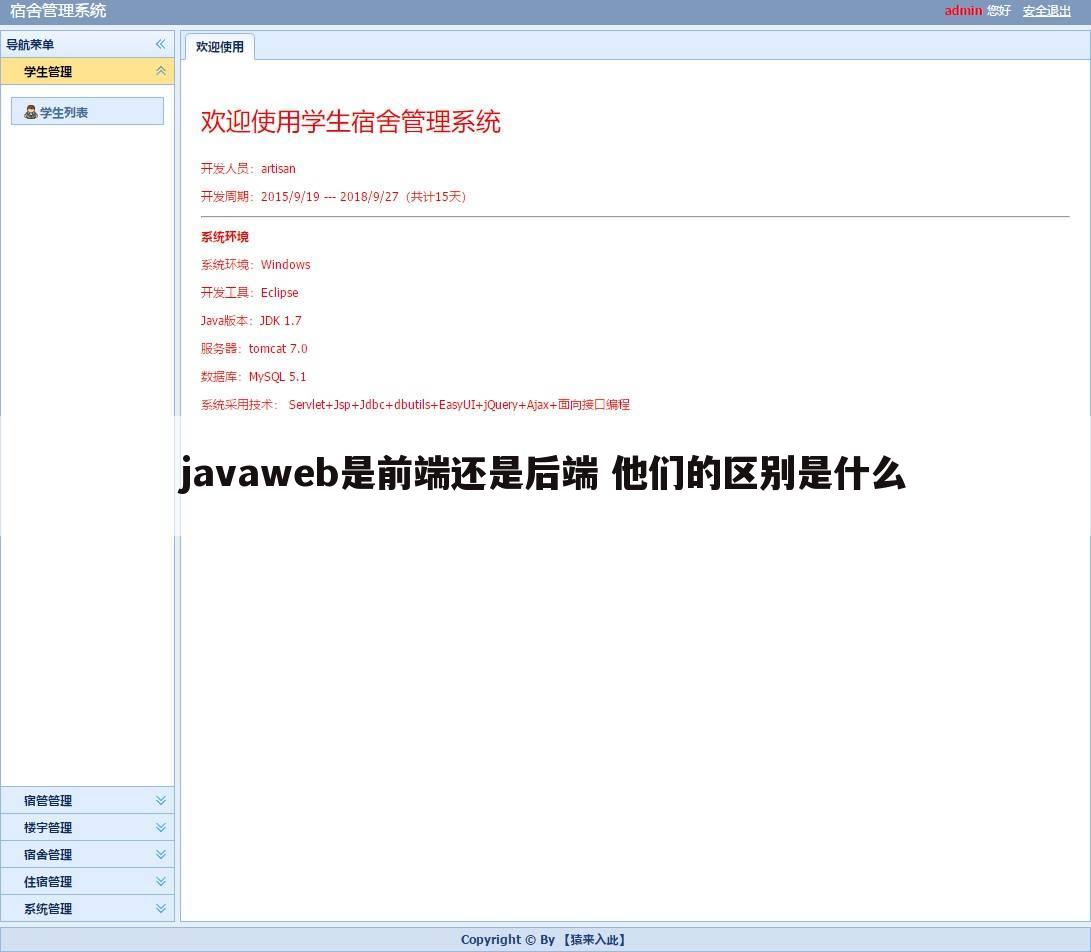Click the chevron icon on 宿管管理 panel
The width and height of the screenshot is (1091, 952).
[x=160, y=800]
